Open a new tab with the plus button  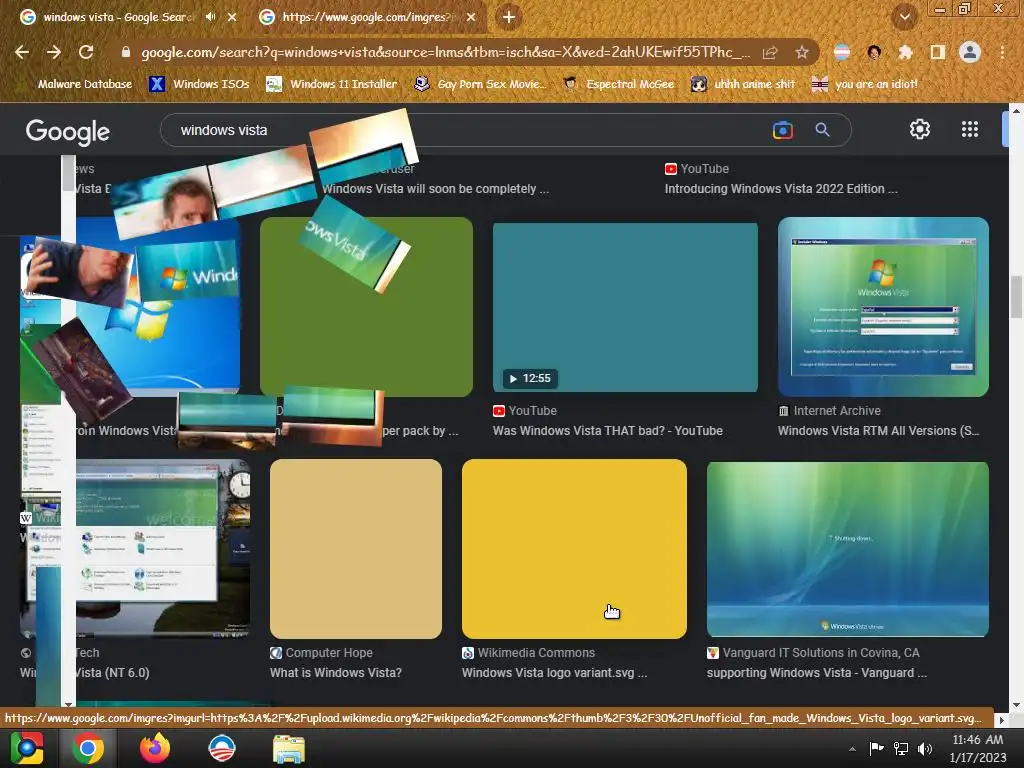(509, 17)
